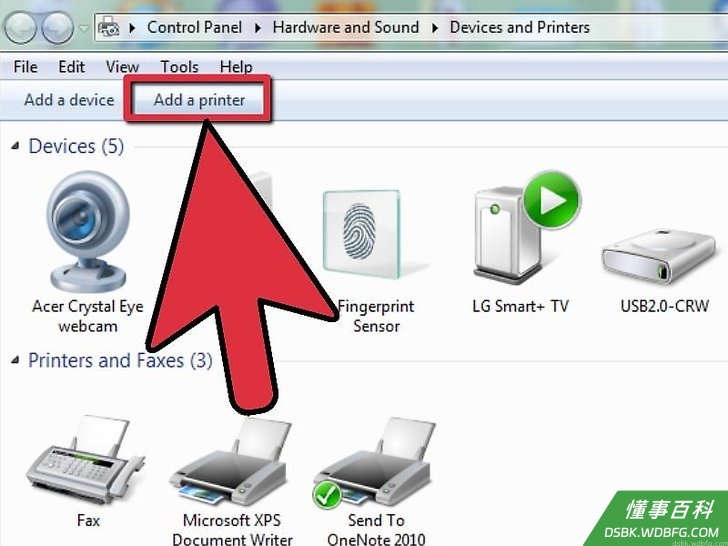Click the Fax label text
This screenshot has height=546, width=728.
(88, 520)
